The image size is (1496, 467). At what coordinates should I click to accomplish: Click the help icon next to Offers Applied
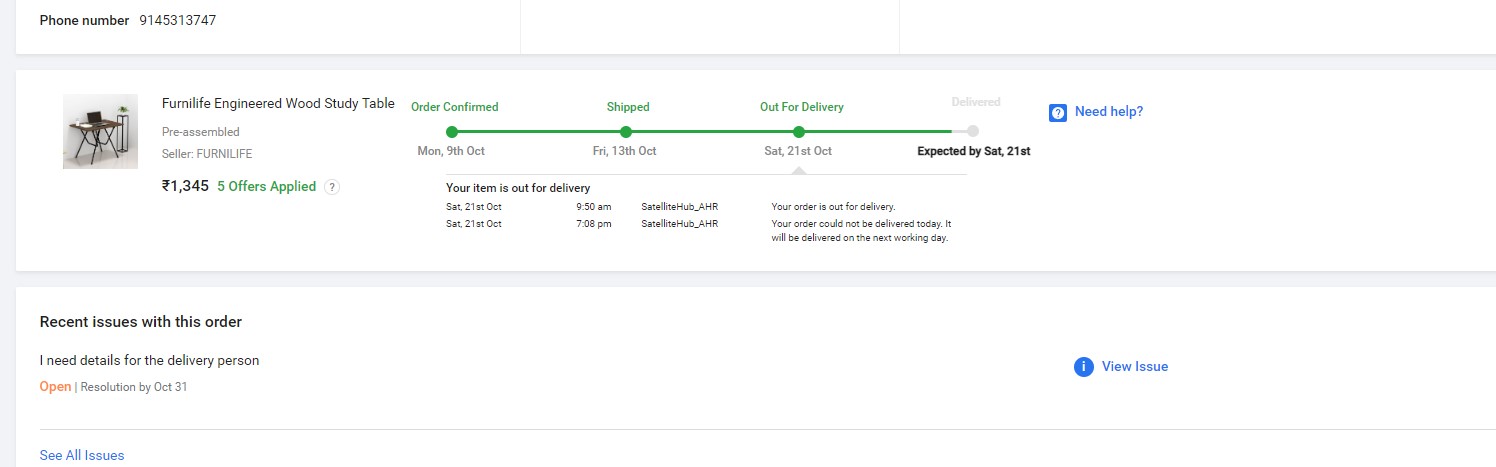point(332,187)
